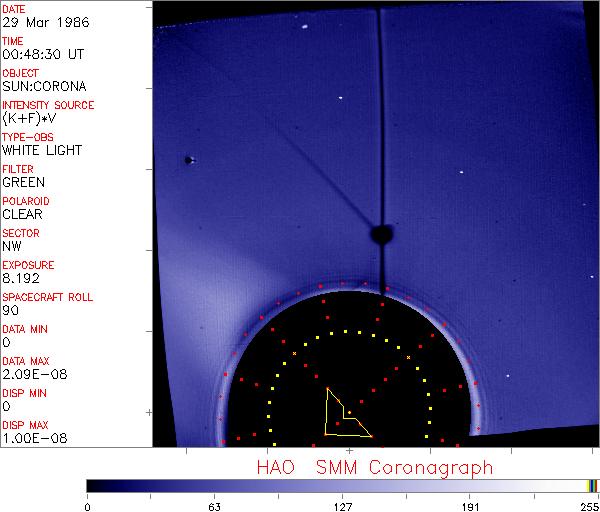Click the exposure value 8.192
This screenshot has width=600, height=512.
(x=22, y=278)
